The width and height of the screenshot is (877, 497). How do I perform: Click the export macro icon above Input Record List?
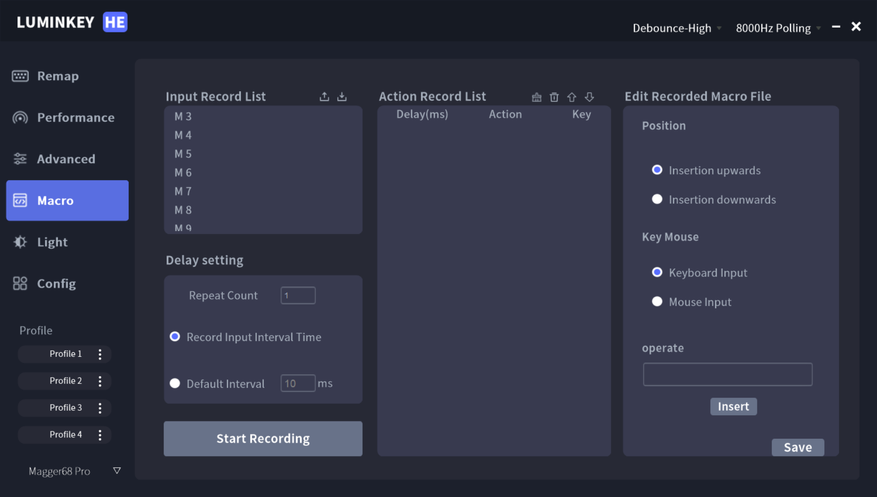pos(324,97)
